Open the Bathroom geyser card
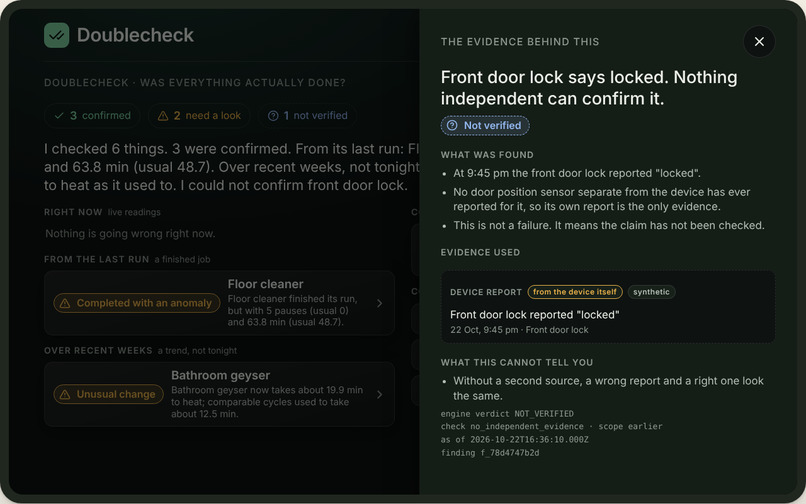 click(219, 394)
